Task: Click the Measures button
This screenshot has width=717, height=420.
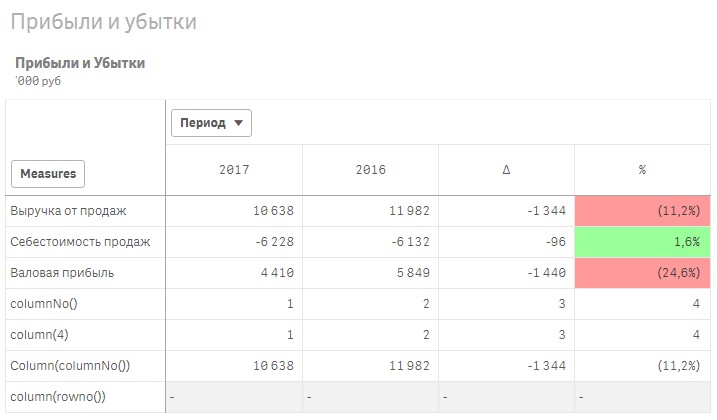Action: coord(48,174)
